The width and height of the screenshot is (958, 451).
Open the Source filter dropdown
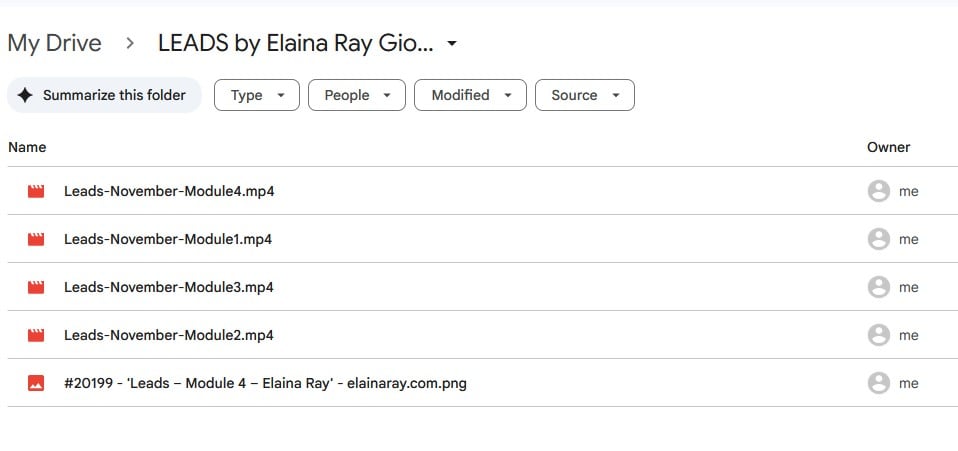[584, 95]
